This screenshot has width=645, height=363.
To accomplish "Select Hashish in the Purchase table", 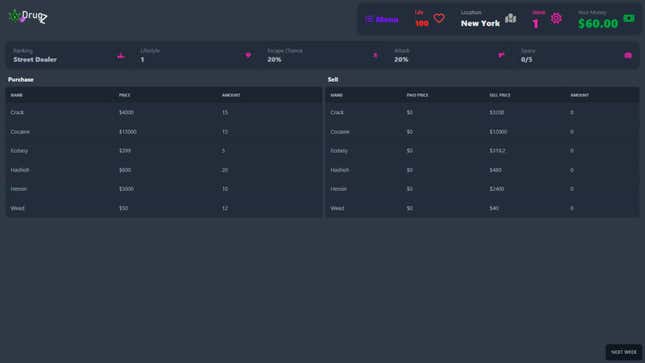I will 164,170.
